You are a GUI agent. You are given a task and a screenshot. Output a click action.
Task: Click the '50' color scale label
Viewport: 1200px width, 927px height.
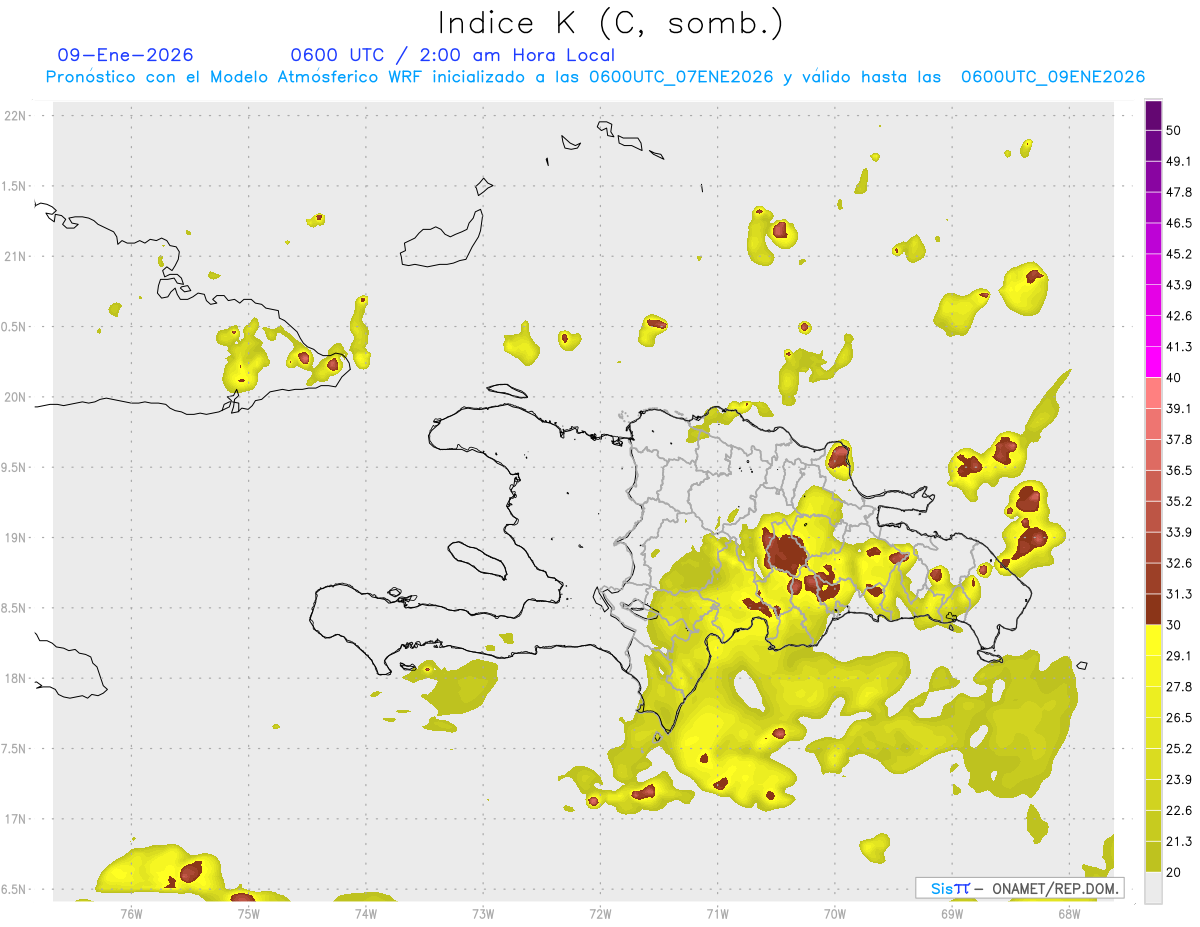click(1174, 130)
